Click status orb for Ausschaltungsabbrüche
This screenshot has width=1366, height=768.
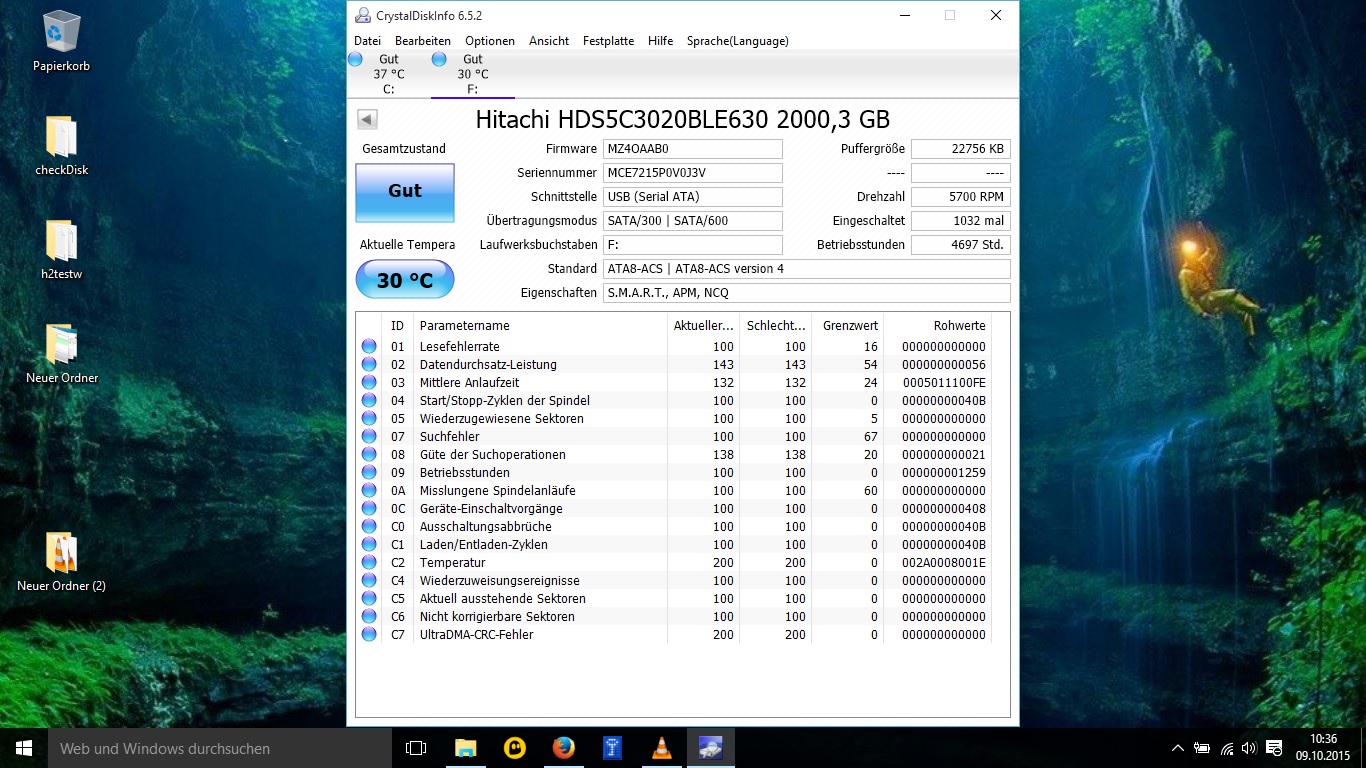pyautogui.click(x=369, y=527)
